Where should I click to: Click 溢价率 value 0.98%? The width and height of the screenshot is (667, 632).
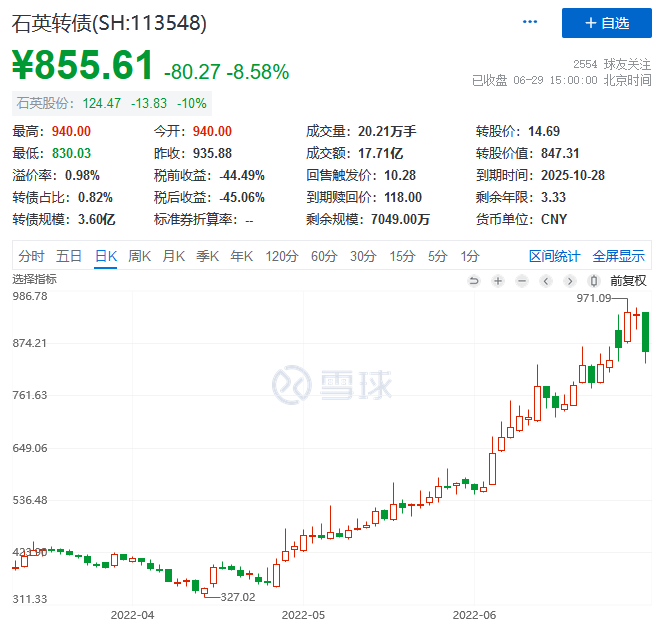[x=82, y=176]
